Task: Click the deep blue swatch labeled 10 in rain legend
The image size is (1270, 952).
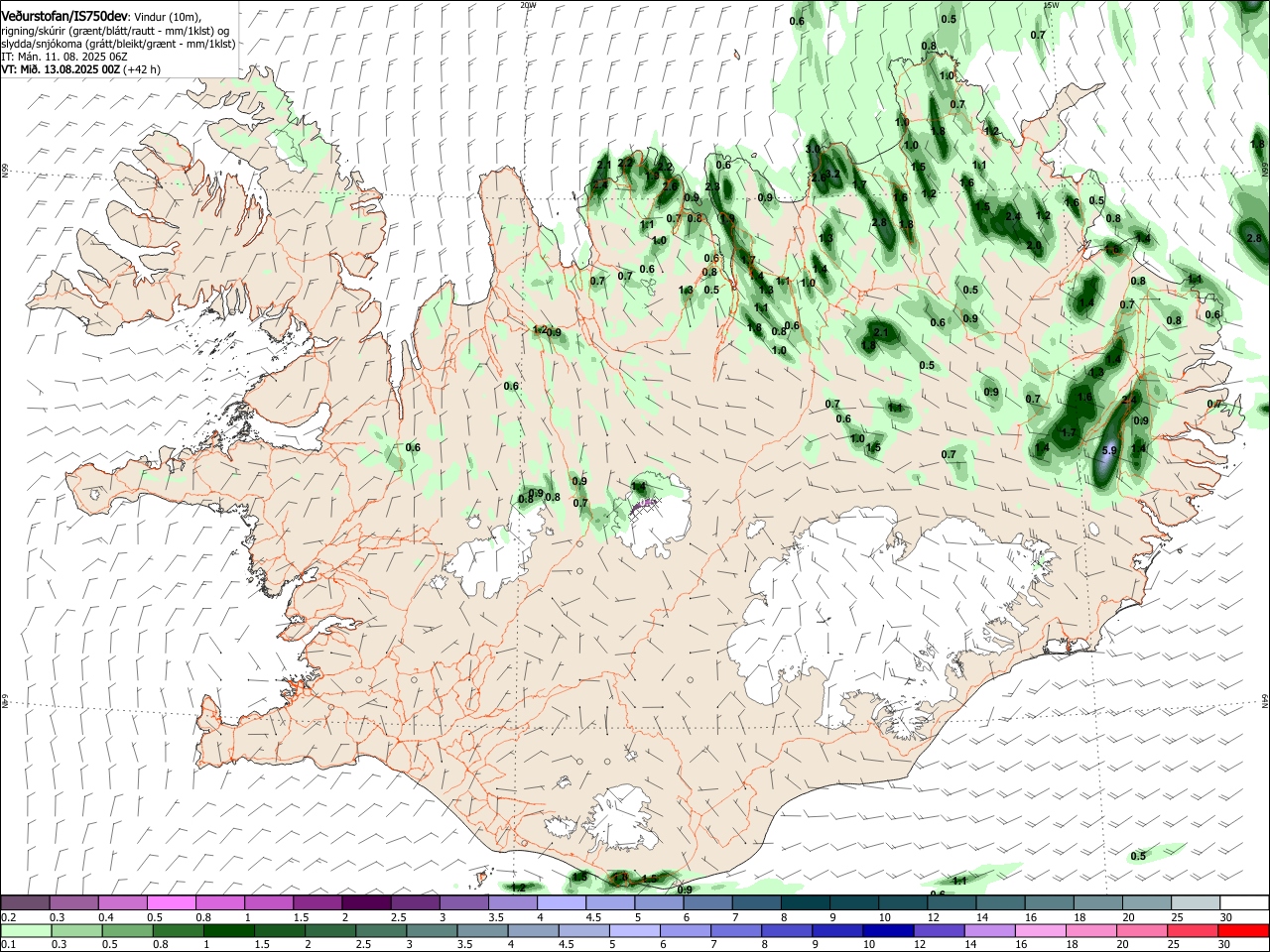Action: tap(889, 930)
